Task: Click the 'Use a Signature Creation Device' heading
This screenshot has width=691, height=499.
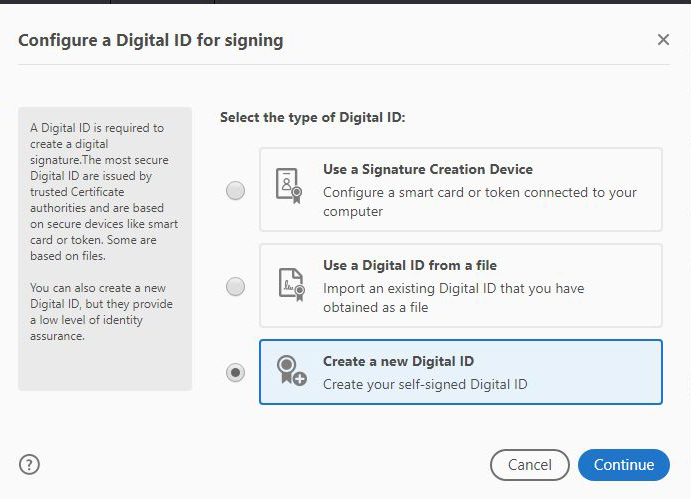Action: pos(428,169)
